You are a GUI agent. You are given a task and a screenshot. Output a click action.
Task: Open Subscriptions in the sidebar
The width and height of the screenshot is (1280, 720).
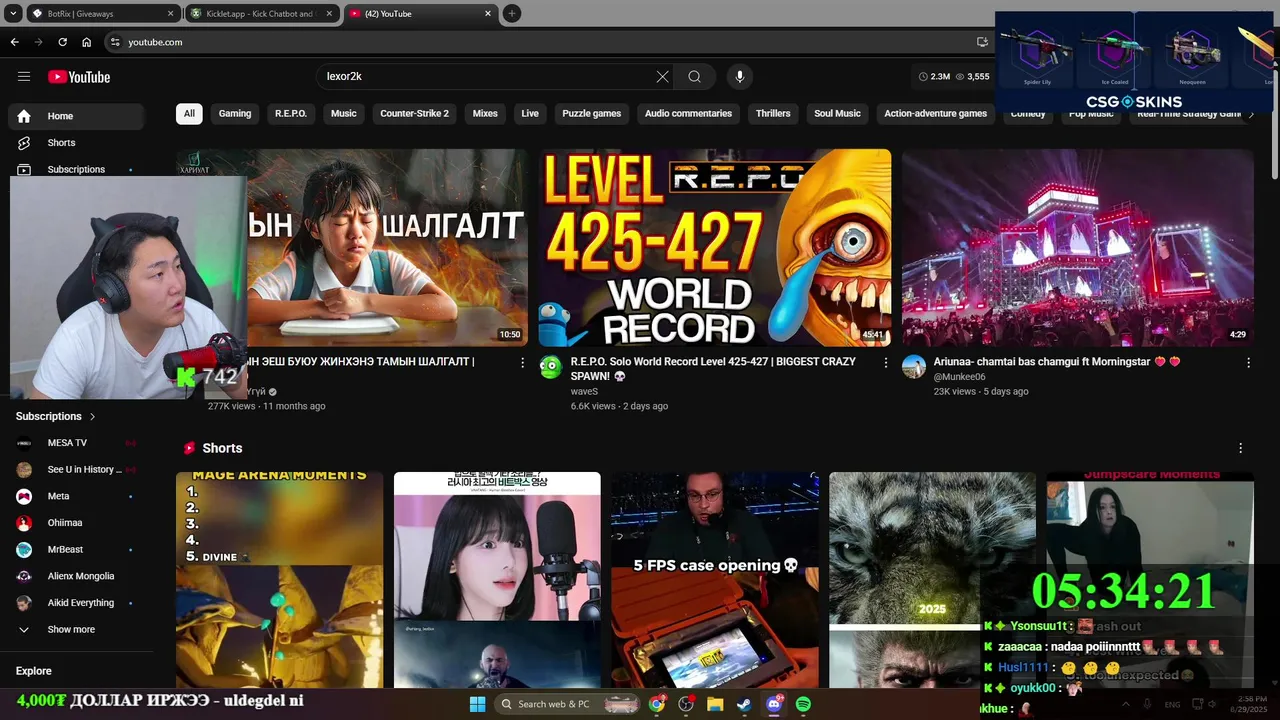(76, 169)
